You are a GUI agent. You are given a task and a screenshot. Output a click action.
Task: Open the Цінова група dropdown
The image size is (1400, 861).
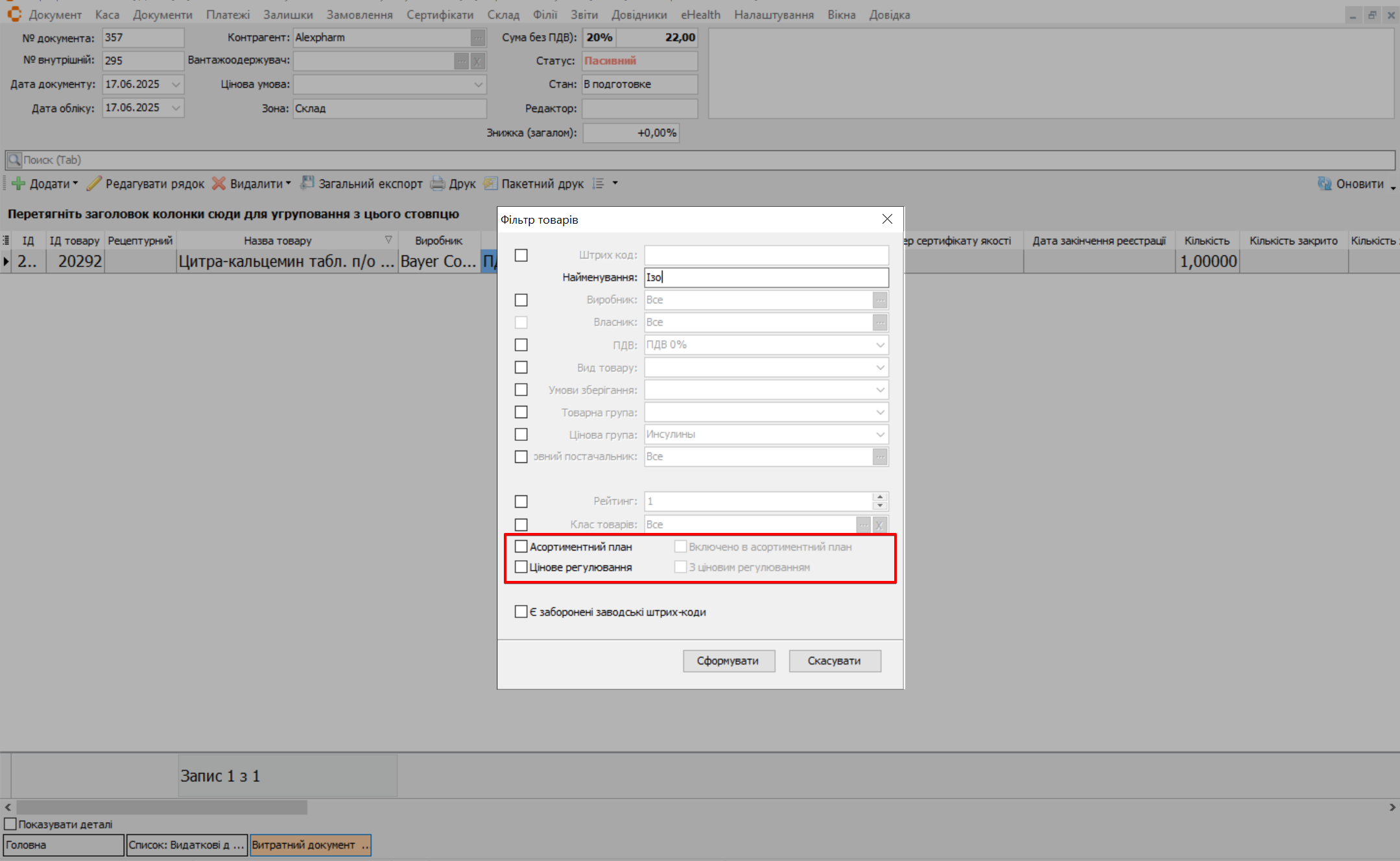click(880, 434)
